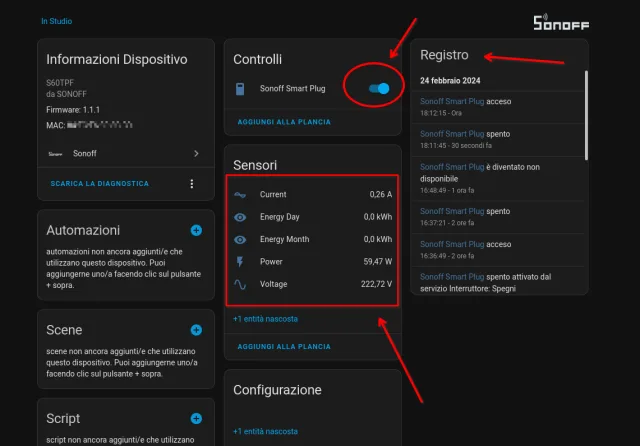640x446 pixels.
Task: Click the Sonoff Smart Plug entity name
Action: pyautogui.click(x=293, y=89)
